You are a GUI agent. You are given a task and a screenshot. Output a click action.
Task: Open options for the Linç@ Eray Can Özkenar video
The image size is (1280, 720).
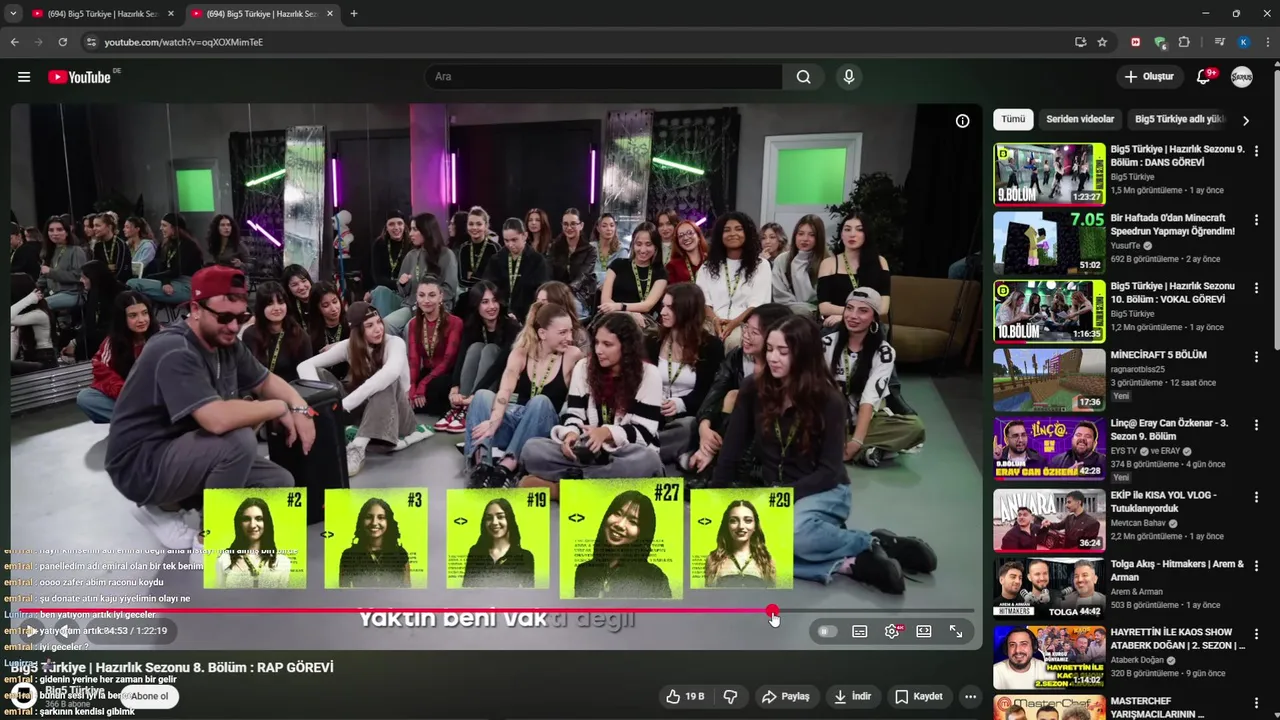[1256, 425]
